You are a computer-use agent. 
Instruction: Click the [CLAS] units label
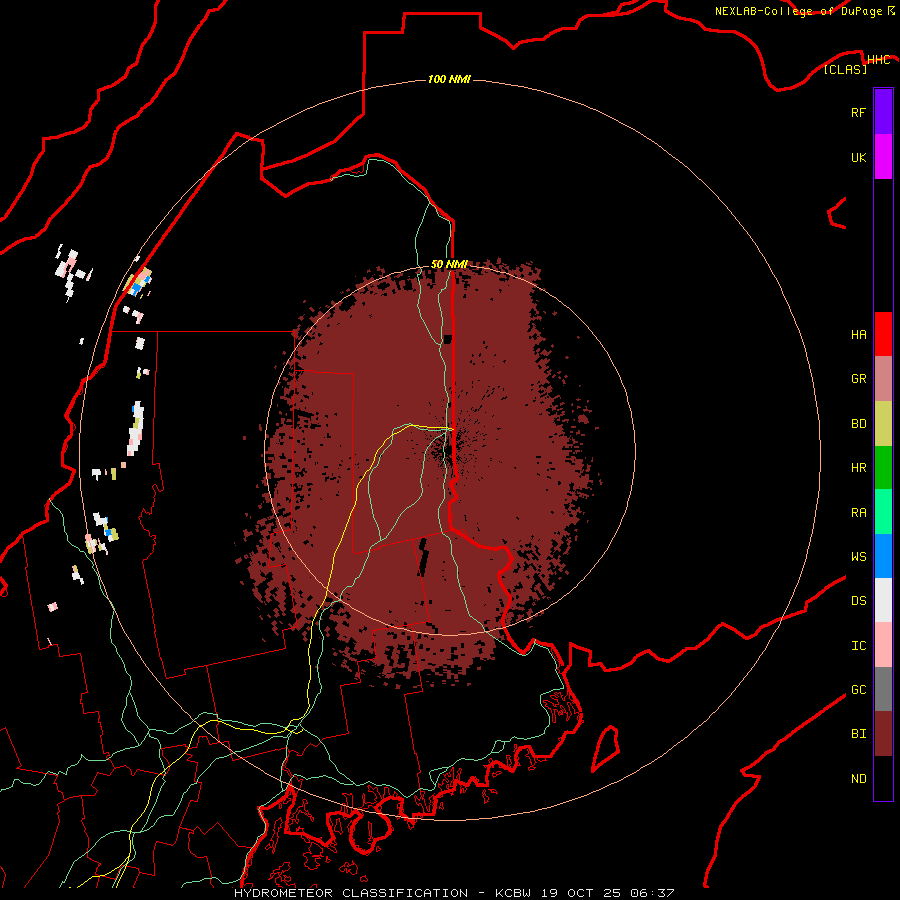pyautogui.click(x=845, y=69)
